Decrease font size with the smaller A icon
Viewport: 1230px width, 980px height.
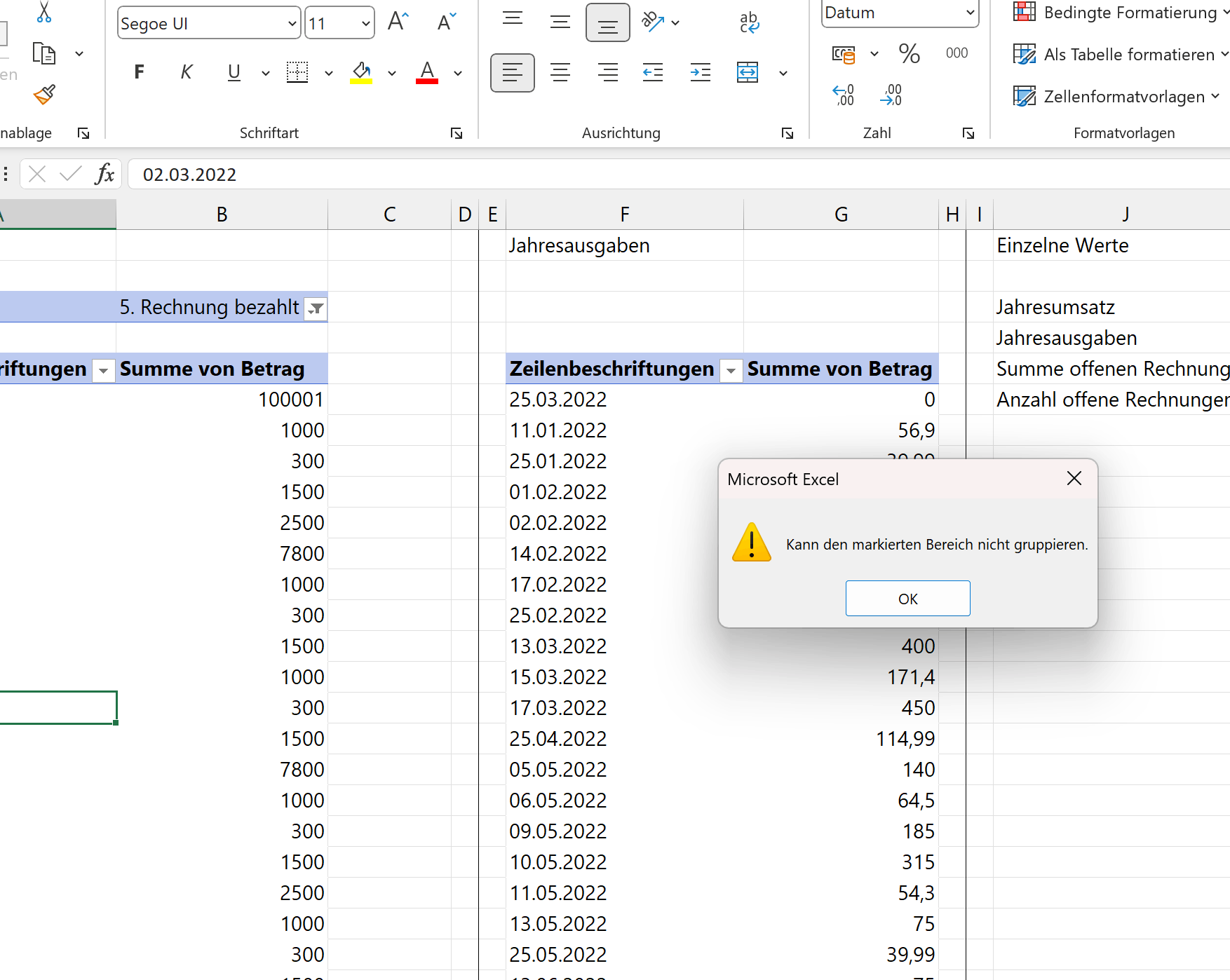pos(446,22)
